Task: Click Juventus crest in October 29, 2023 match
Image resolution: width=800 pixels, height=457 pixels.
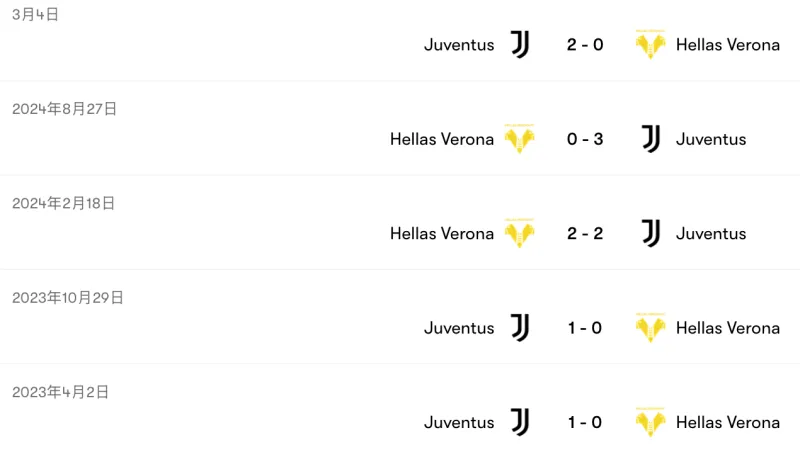Action: (520, 328)
